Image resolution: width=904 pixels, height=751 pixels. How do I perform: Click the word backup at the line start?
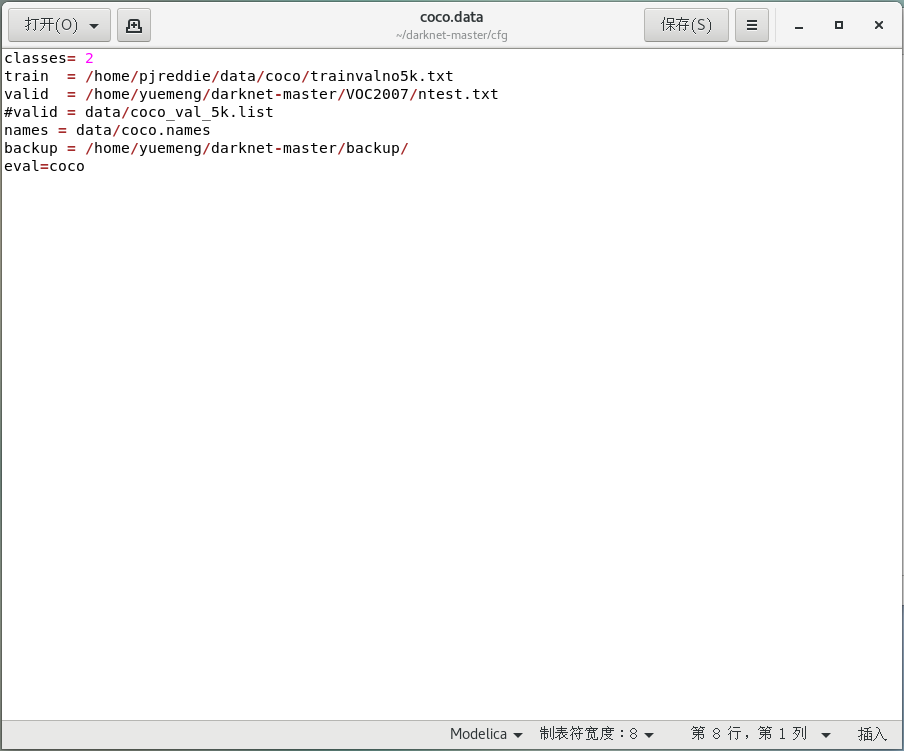(31, 149)
